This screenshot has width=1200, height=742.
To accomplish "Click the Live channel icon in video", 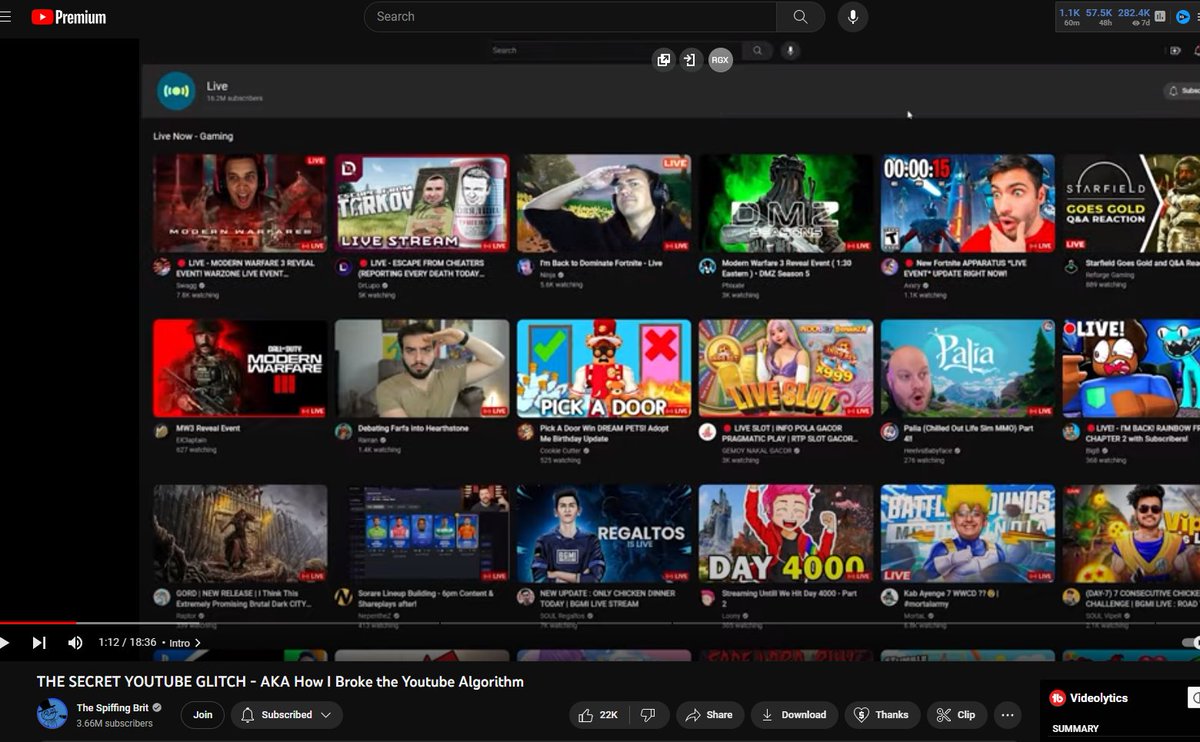I will (x=176, y=91).
